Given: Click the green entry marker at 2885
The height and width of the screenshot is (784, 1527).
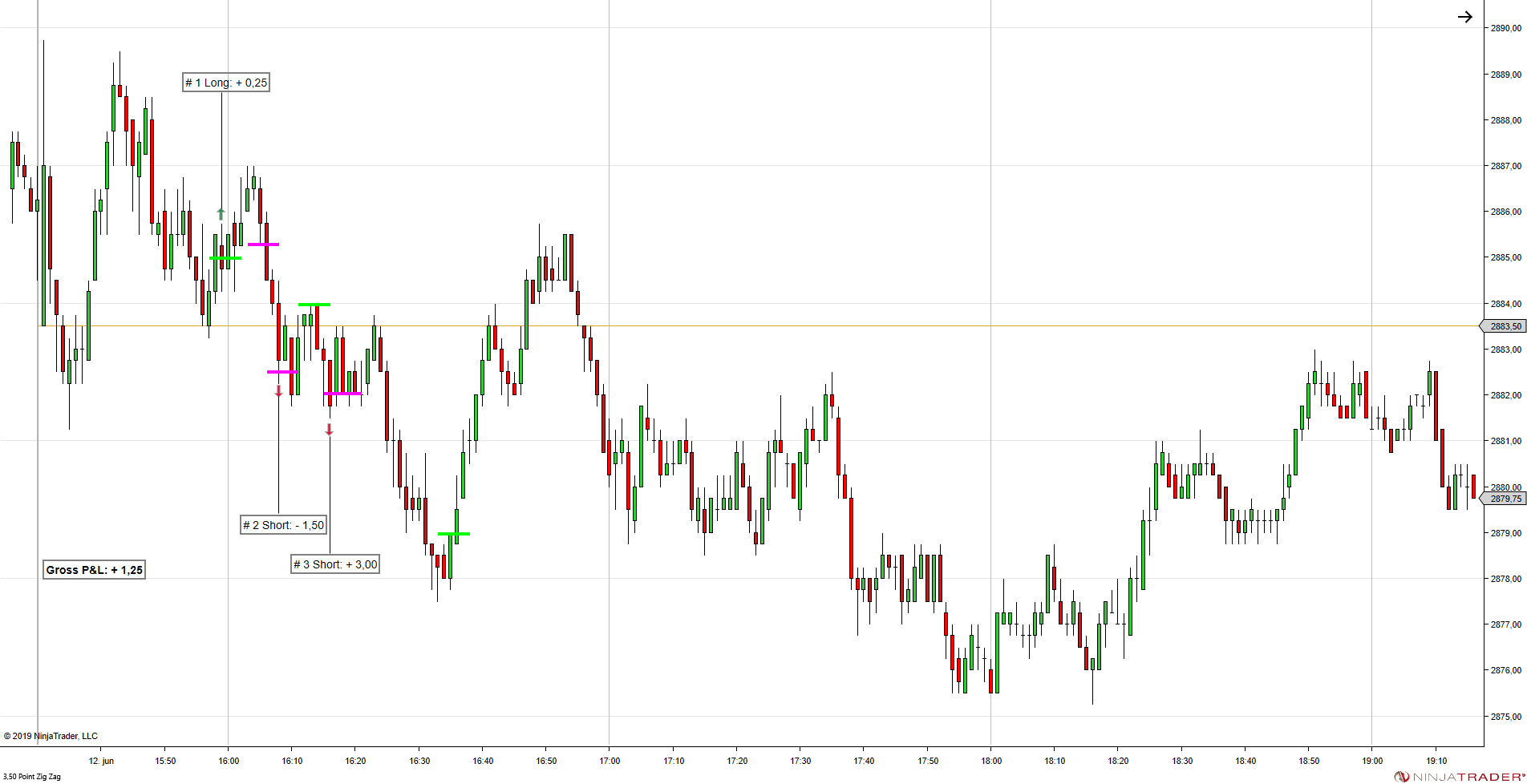Looking at the screenshot, I should [x=225, y=258].
